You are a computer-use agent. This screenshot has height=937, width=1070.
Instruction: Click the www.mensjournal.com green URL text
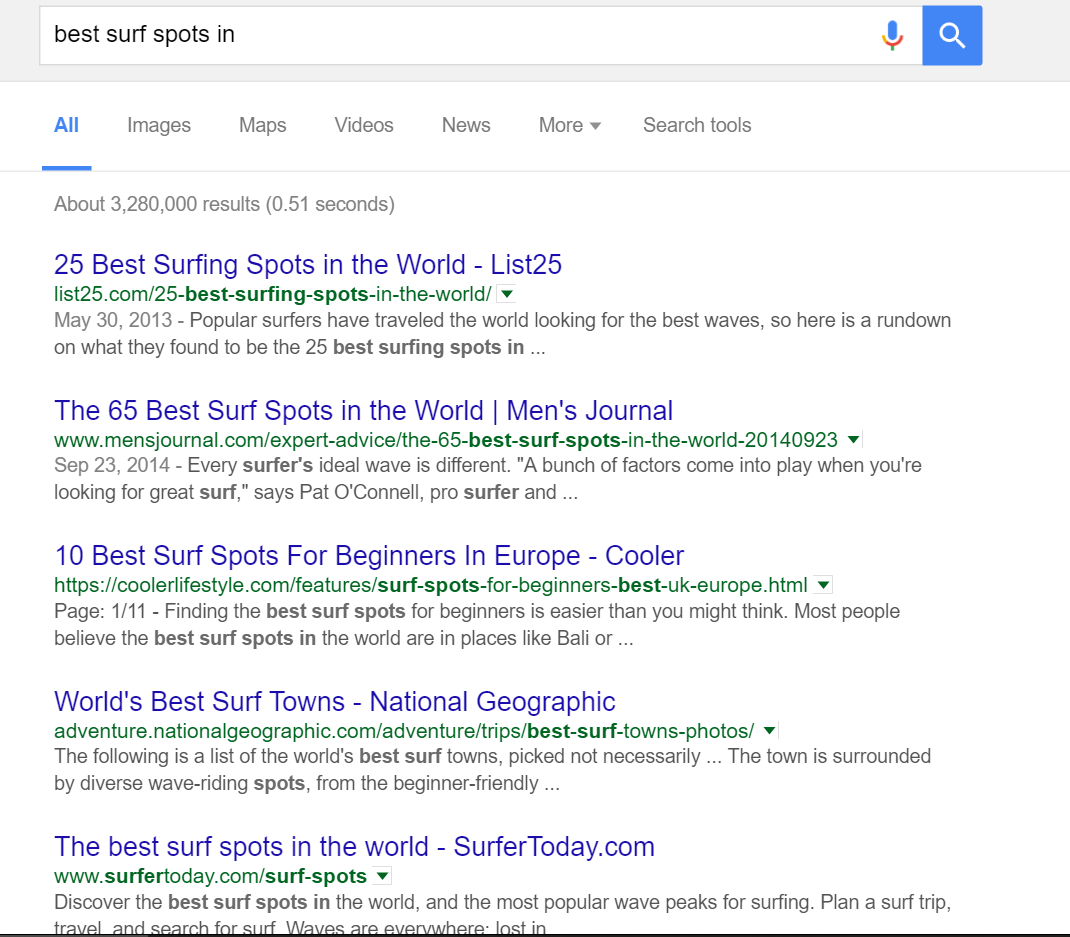(x=446, y=440)
